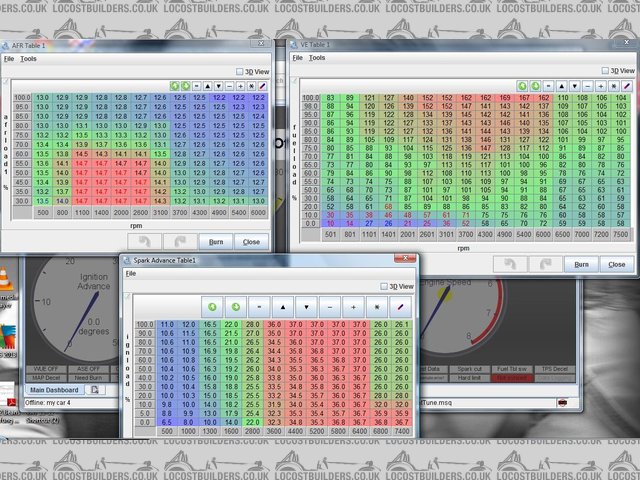Image resolution: width=640 pixels, height=480 pixels.
Task: Enable 3D View checkbox in AFR Table
Action: pos(239,72)
